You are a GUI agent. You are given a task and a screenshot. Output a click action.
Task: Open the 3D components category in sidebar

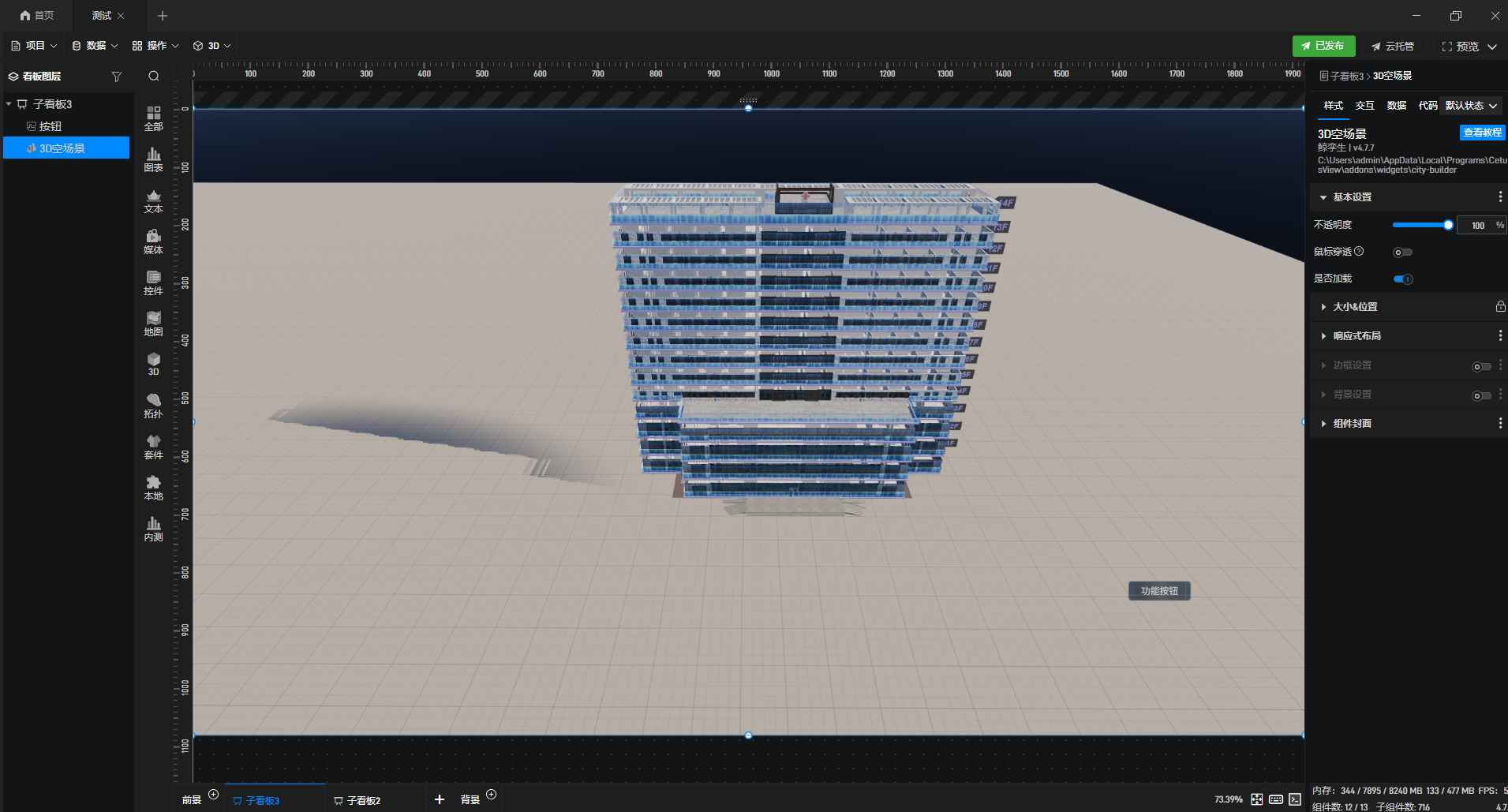[153, 365]
